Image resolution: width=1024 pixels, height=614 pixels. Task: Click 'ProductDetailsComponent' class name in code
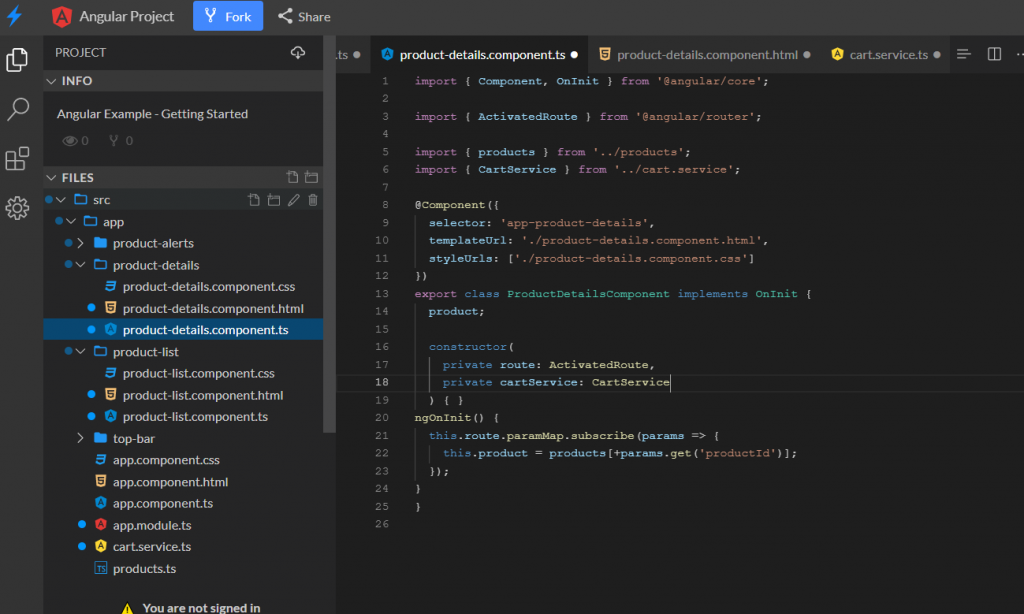coord(588,293)
